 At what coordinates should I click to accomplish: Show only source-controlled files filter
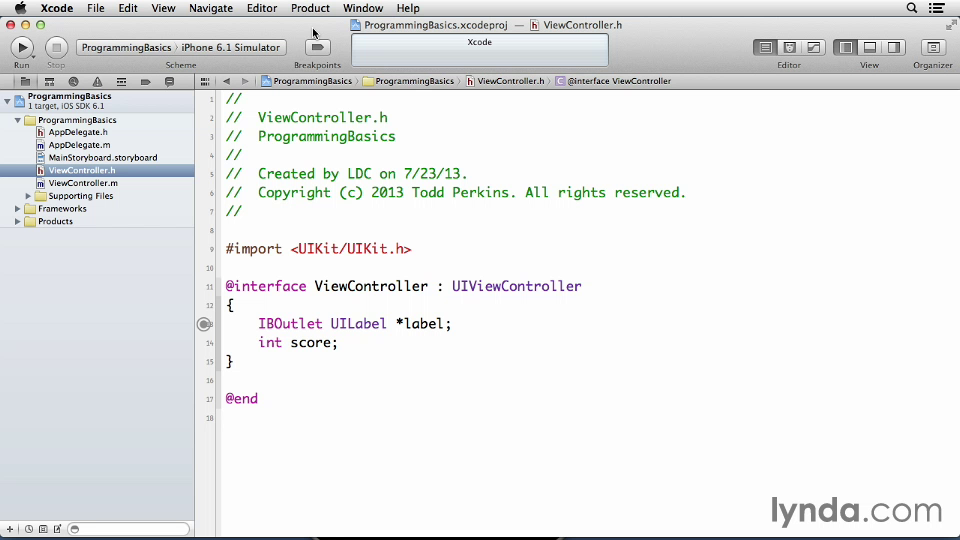pyautogui.click(x=43, y=529)
